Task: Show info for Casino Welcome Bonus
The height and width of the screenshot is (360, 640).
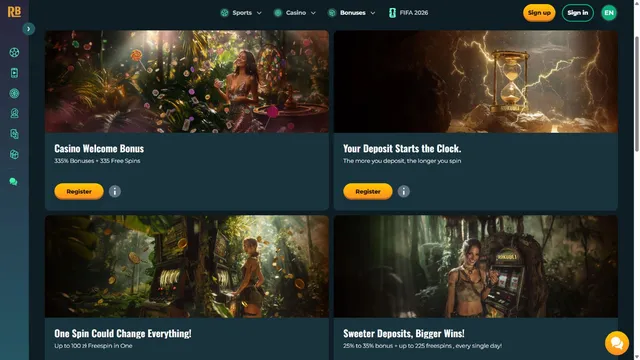Action: tap(115, 191)
